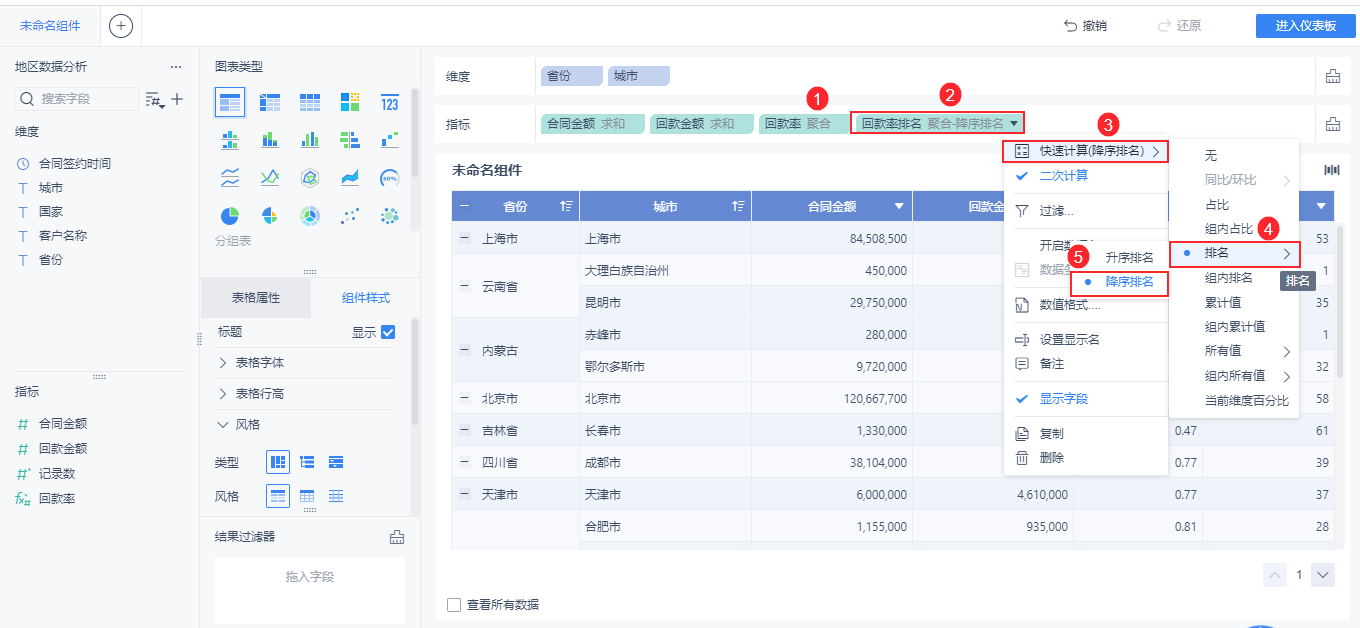Viewport: 1360px width, 628px height.
Task: Open the dashboard table icon beside 指标 row
Action: (1332, 123)
